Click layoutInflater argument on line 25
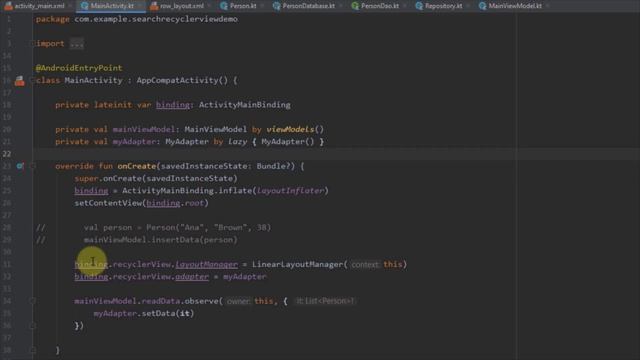 [290, 191]
